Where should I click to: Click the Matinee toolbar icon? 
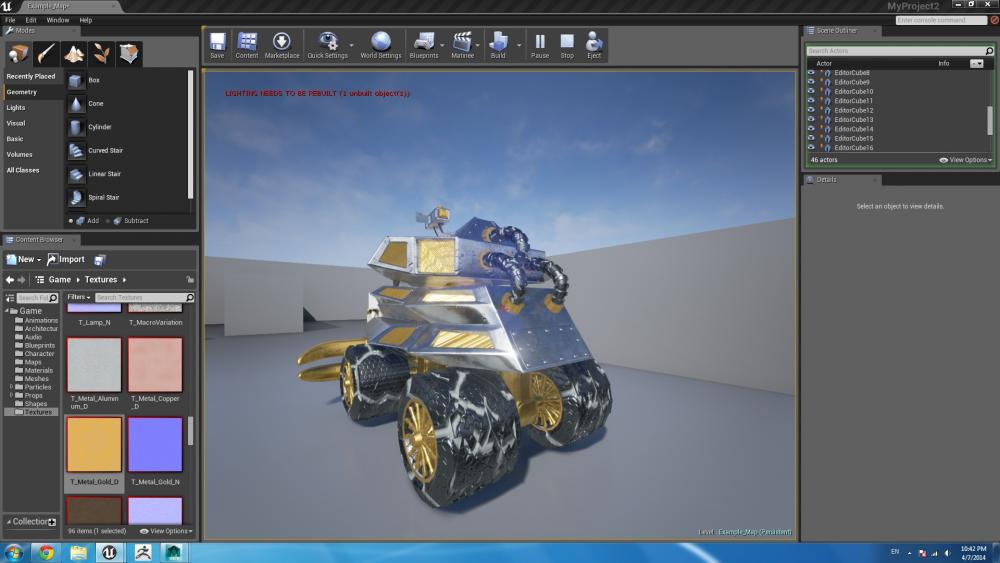[462, 45]
